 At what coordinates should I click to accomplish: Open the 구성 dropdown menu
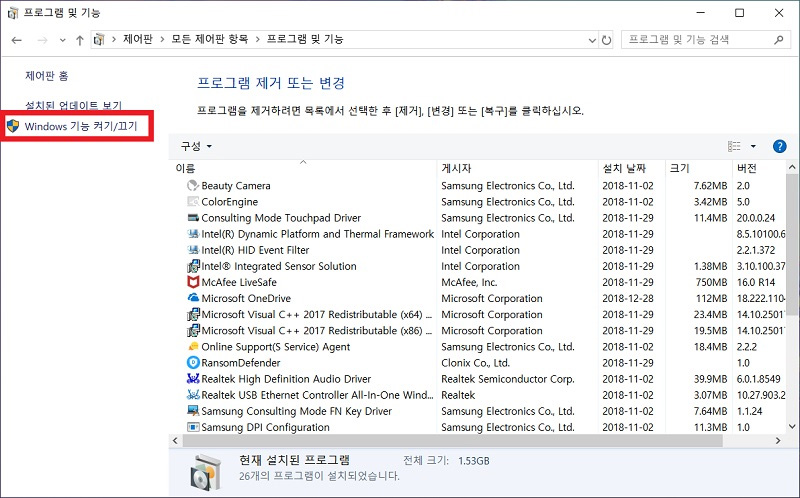point(196,146)
